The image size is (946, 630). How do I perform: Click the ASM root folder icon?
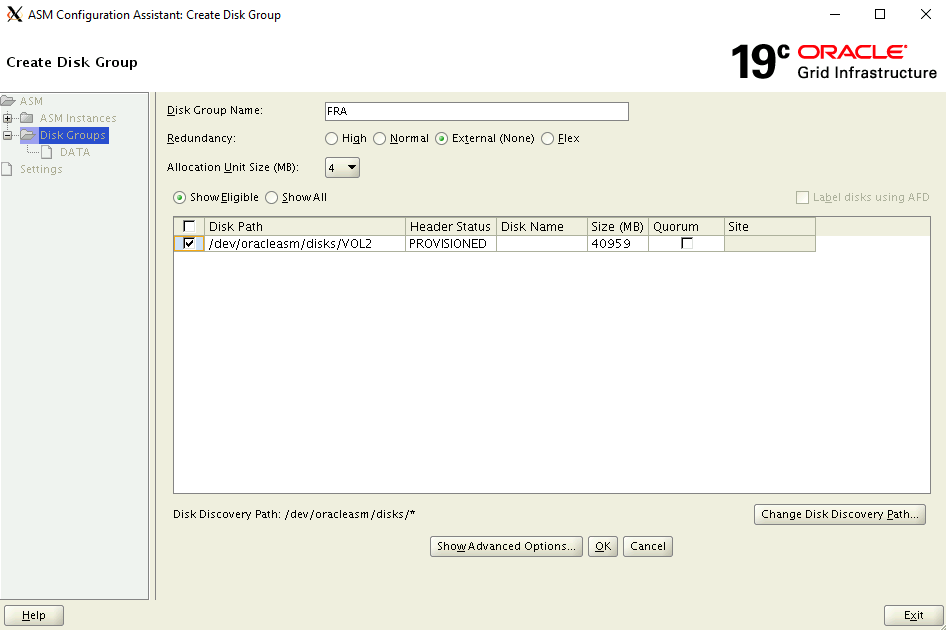[8, 101]
